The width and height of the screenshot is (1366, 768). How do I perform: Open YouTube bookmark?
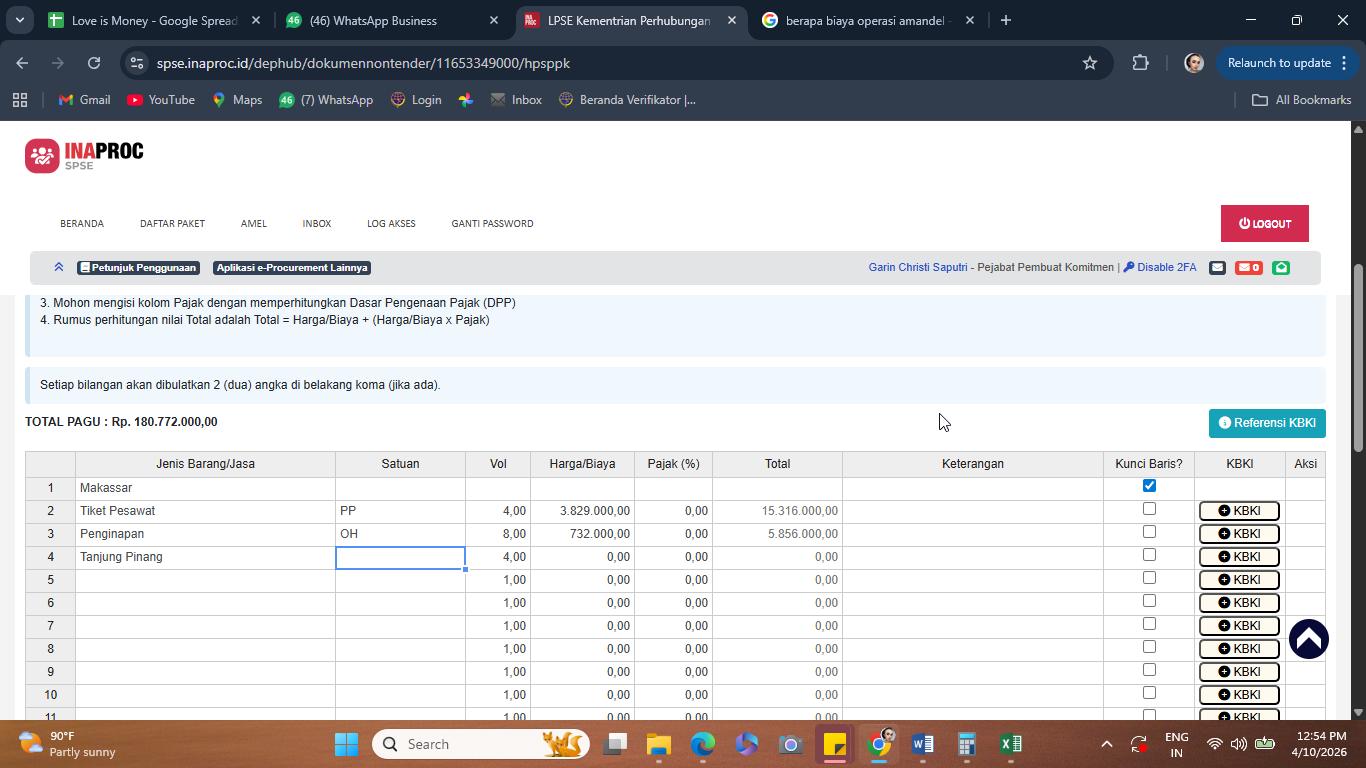point(161,100)
